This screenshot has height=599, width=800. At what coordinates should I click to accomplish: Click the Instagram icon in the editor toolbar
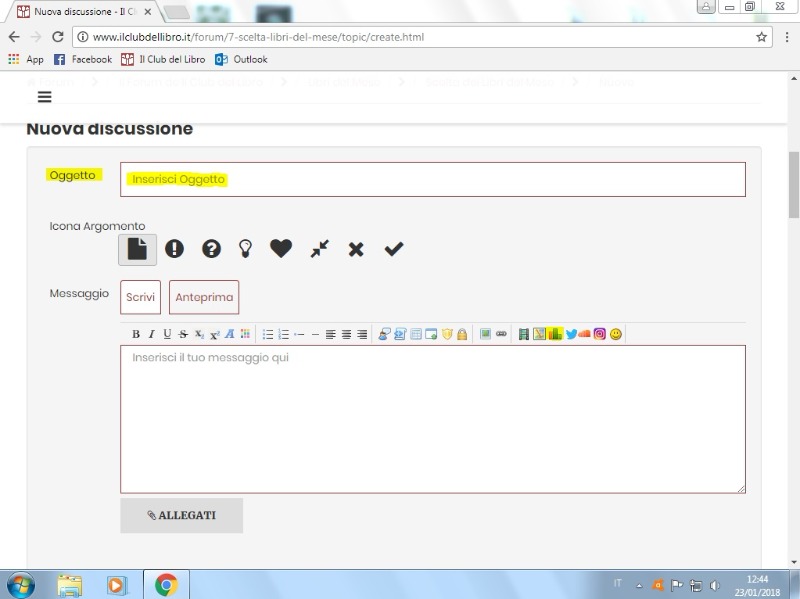[x=600, y=334]
